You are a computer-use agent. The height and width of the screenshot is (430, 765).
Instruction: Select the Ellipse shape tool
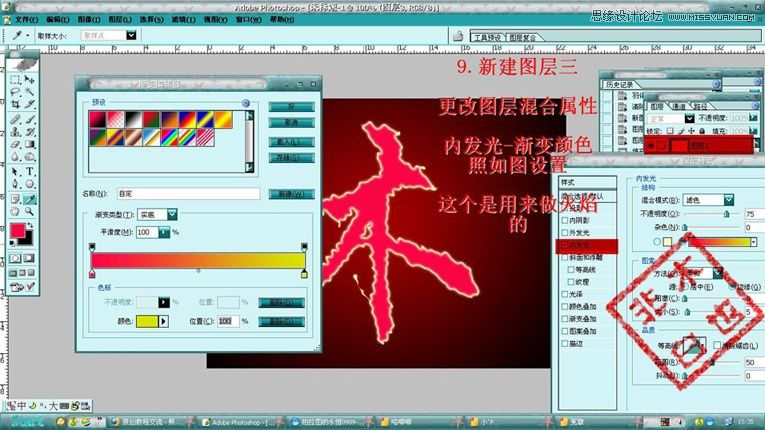point(30,184)
